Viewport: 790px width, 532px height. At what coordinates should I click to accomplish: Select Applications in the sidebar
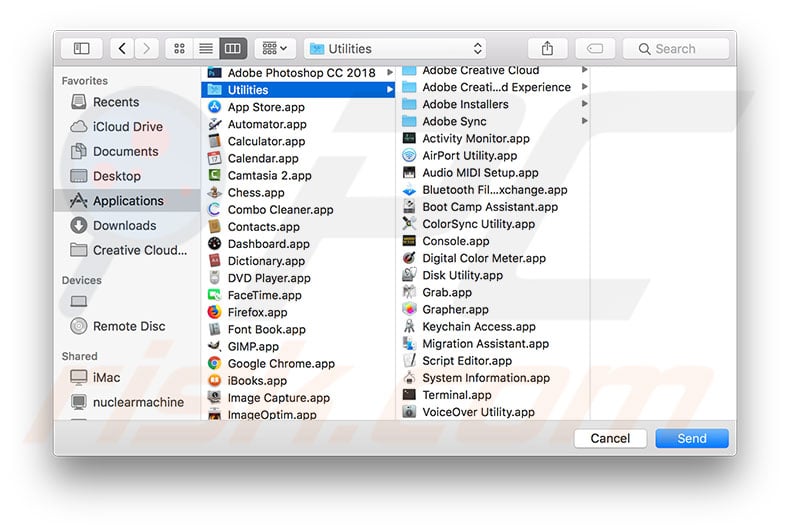pyautogui.click(x=127, y=201)
